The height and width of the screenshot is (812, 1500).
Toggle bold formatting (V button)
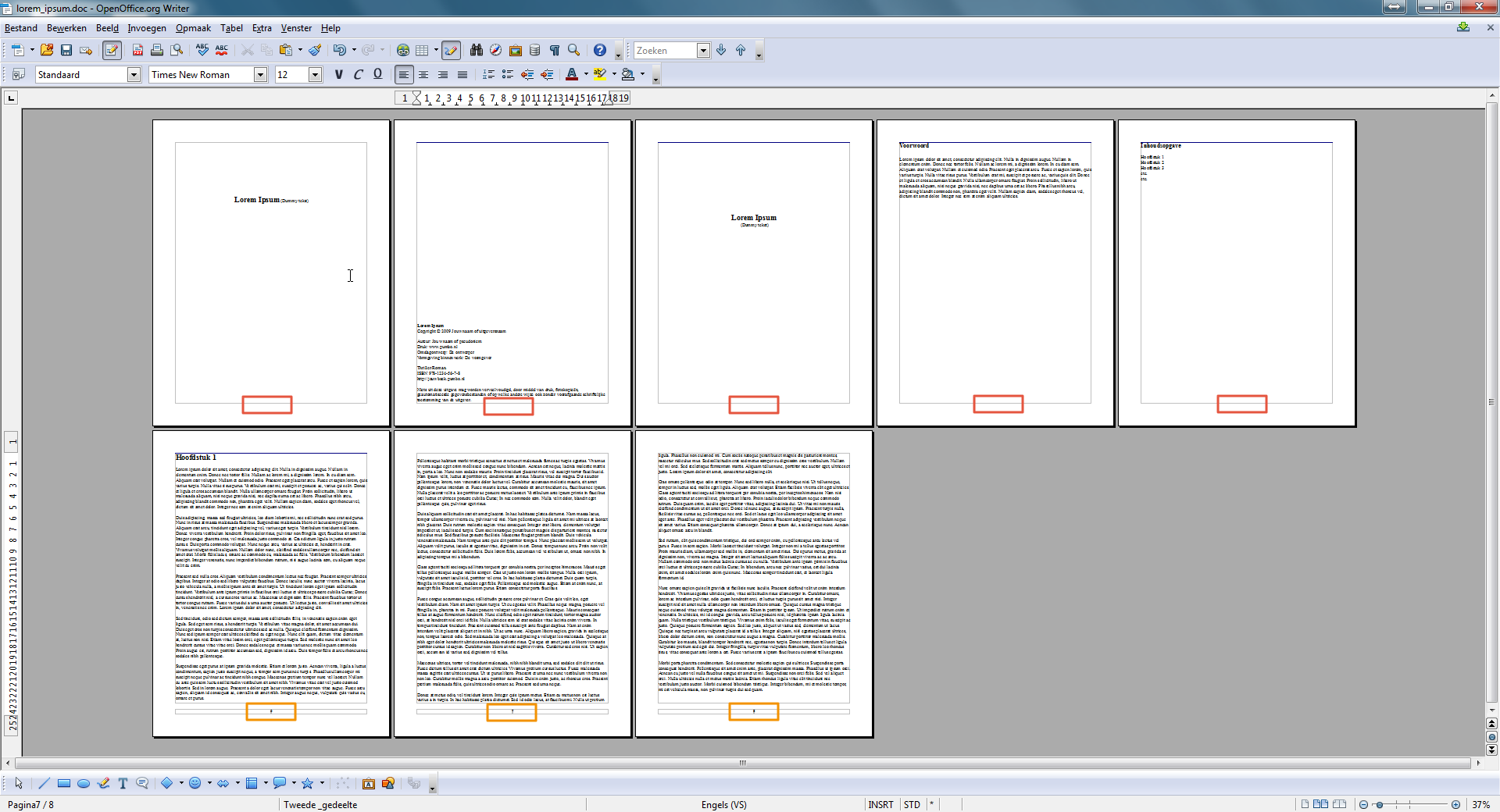click(x=338, y=74)
